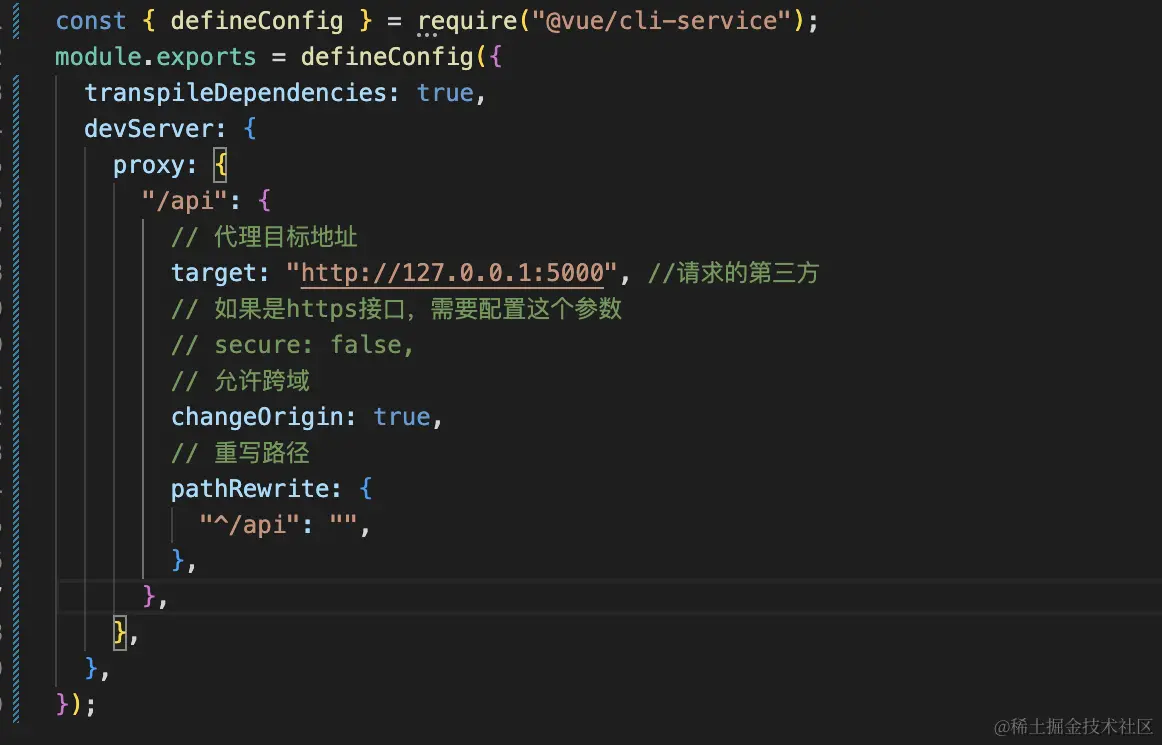Click the transpileDependencies property name
This screenshot has width=1162, height=745.
click(x=240, y=92)
